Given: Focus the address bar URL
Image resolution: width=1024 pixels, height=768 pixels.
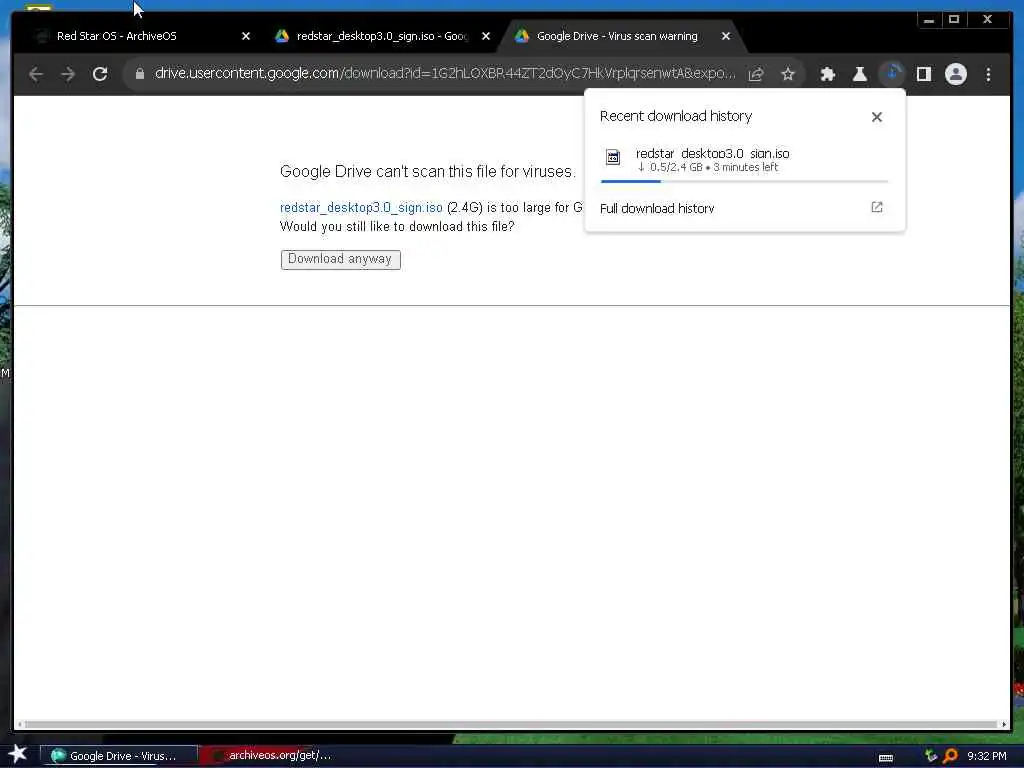Looking at the screenshot, I should (444, 74).
